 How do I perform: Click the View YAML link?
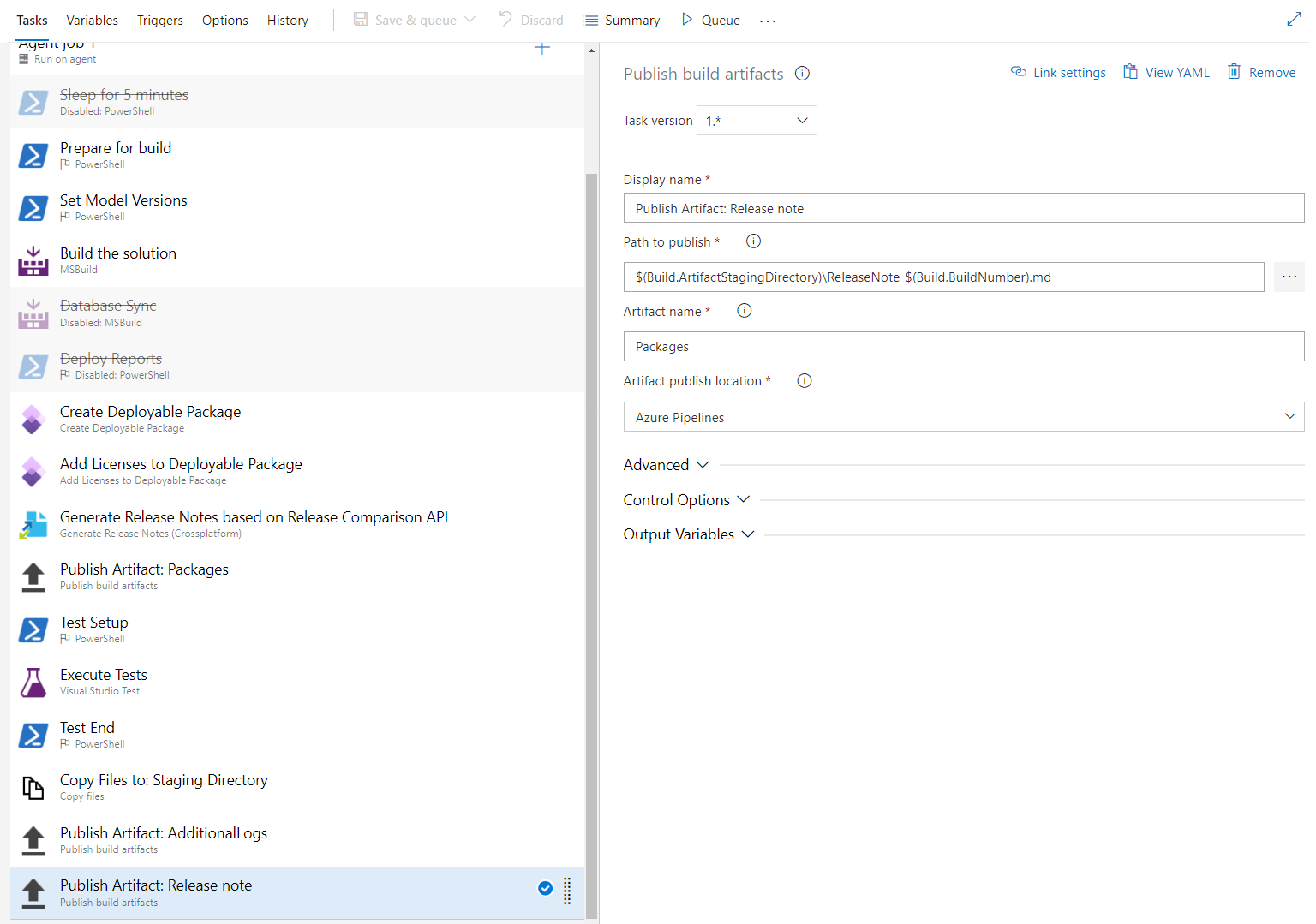pyautogui.click(x=1166, y=72)
